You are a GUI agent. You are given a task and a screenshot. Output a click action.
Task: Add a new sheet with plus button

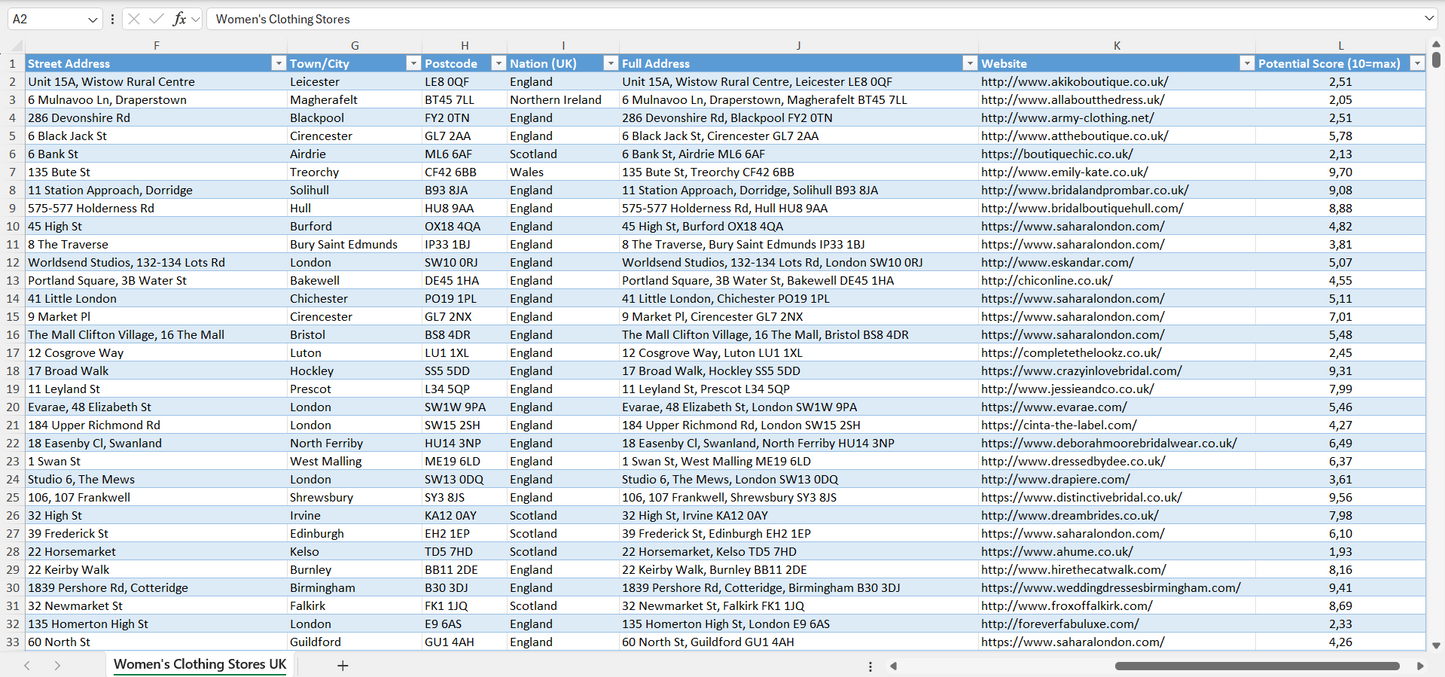[342, 665]
